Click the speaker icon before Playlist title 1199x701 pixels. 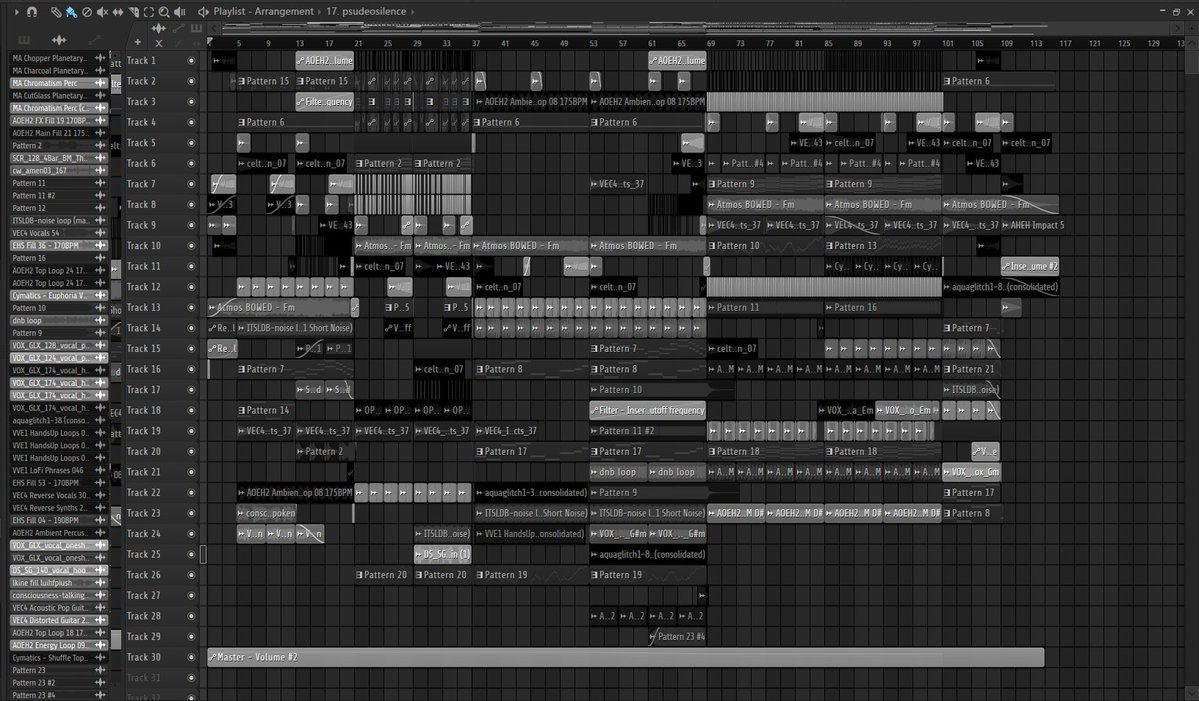203,11
